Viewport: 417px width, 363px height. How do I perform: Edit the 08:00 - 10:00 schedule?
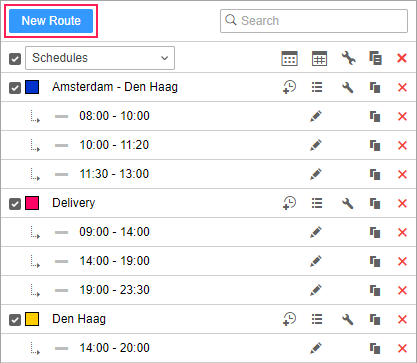coord(316,116)
